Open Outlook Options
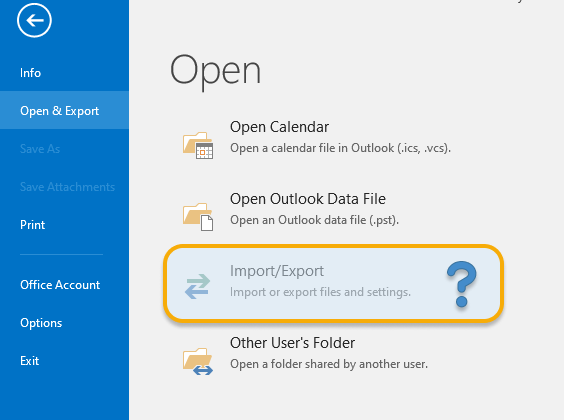Viewport: 564px width, 420px height. (41, 323)
